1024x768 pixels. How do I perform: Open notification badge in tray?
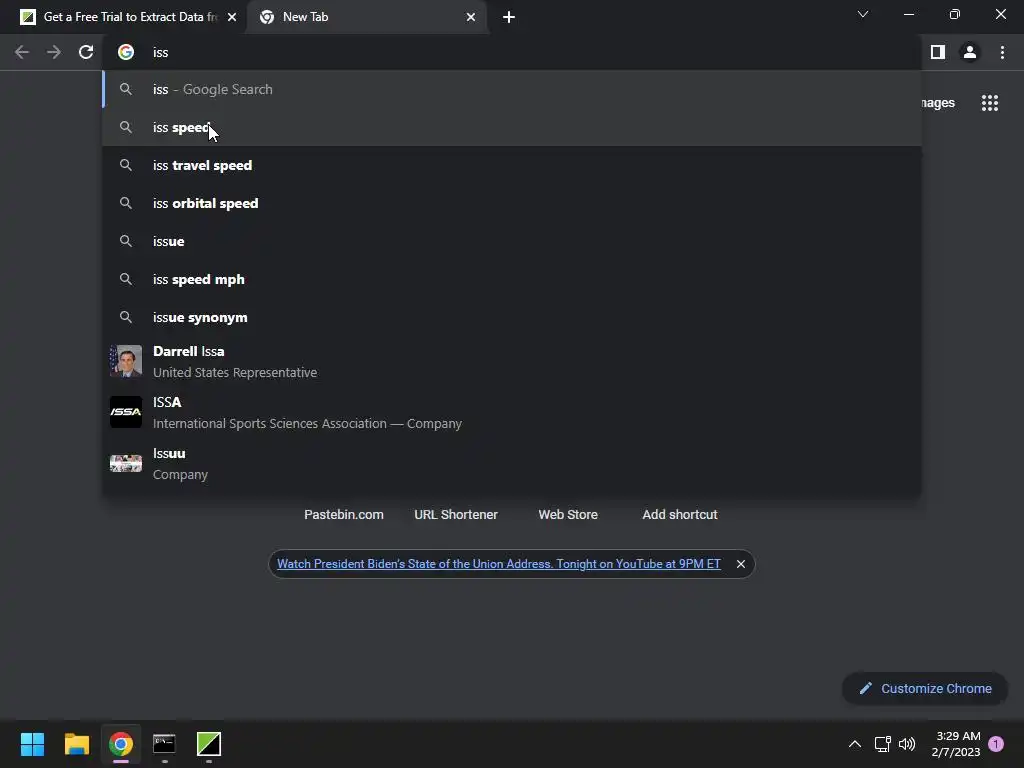(x=996, y=744)
